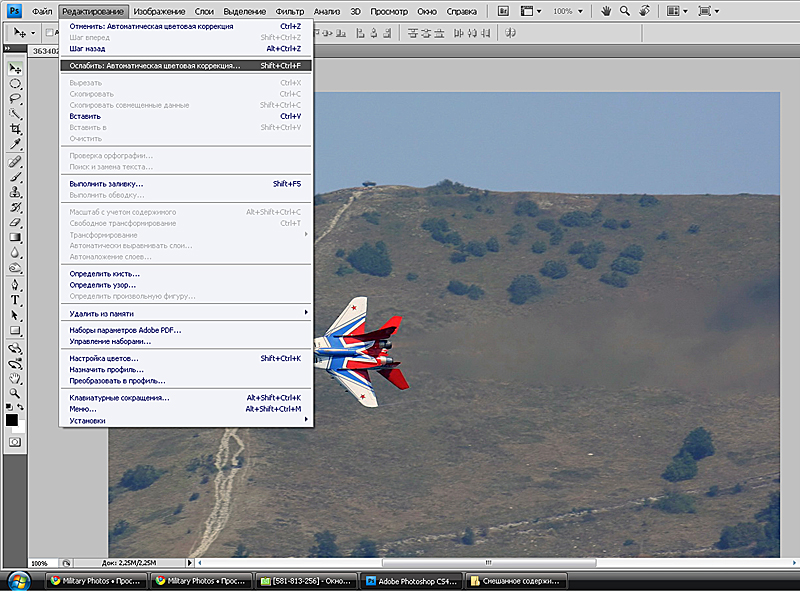Screen dimensions: 800x599
Task: Select the Sponge tool
Action: (x=15, y=267)
